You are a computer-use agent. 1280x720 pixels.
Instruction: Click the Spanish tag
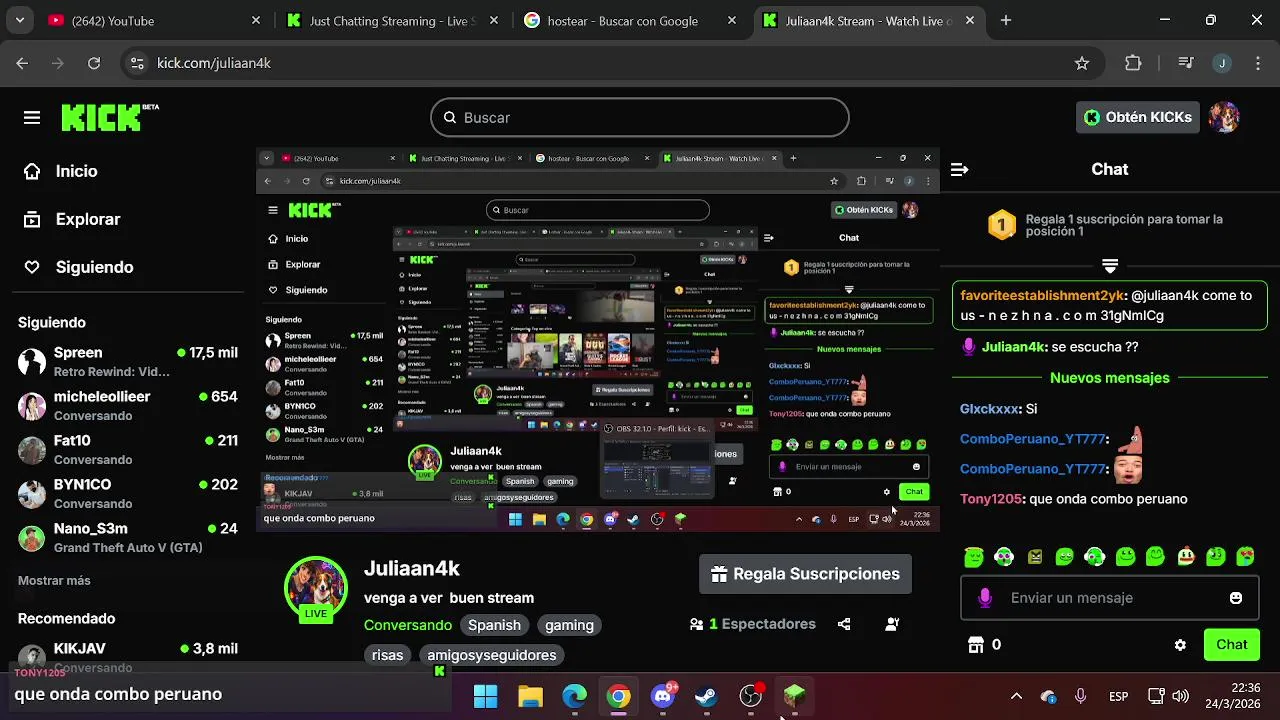click(494, 625)
